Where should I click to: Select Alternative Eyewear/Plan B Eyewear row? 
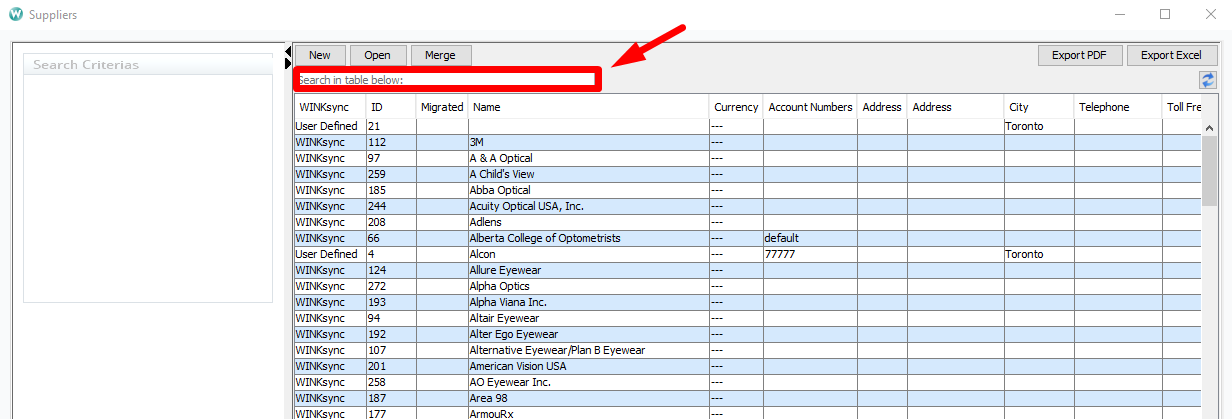point(748,350)
